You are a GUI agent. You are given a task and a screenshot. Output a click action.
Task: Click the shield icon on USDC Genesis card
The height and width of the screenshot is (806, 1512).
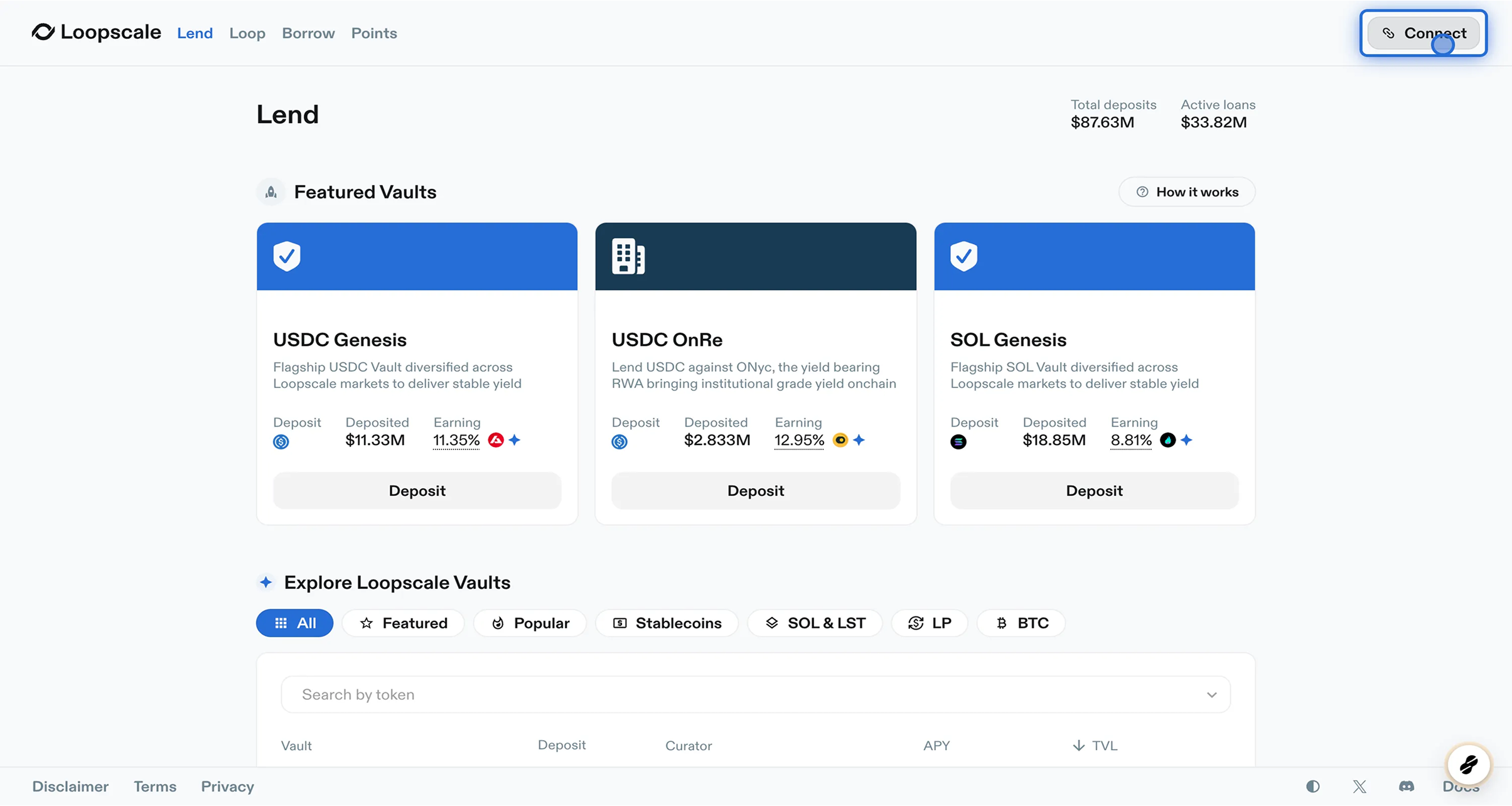tap(287, 256)
